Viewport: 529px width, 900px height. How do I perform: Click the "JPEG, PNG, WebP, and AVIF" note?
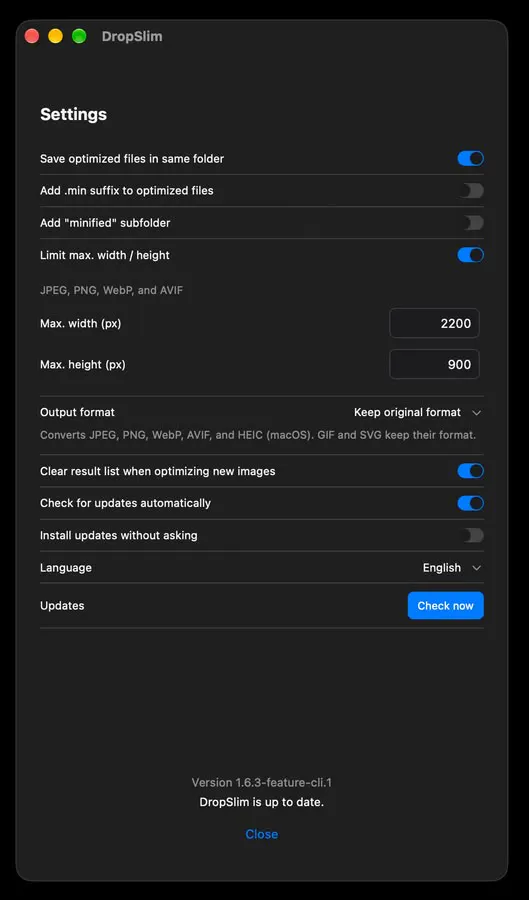coord(111,290)
